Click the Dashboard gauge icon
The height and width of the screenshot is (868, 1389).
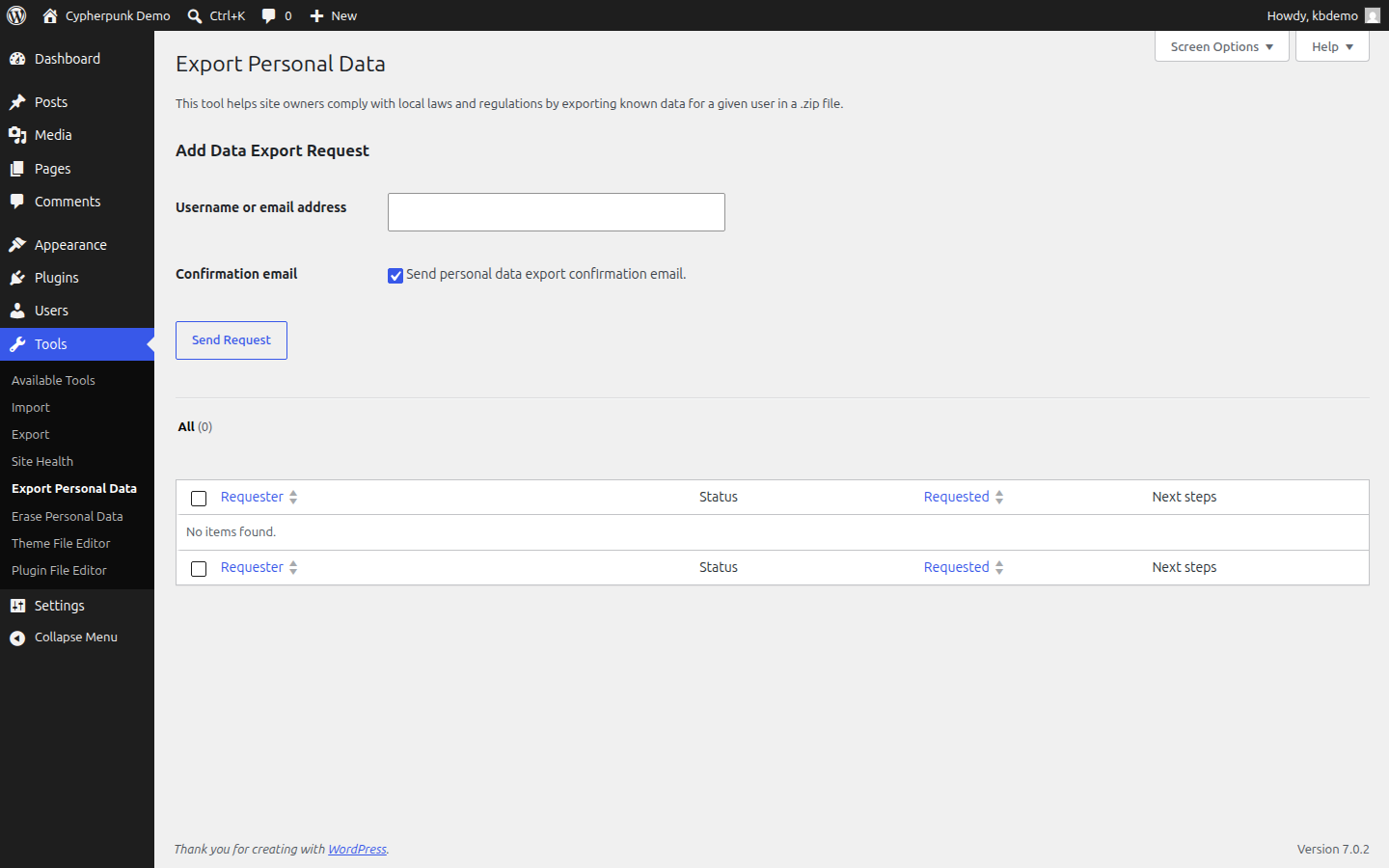pyautogui.click(x=17, y=59)
